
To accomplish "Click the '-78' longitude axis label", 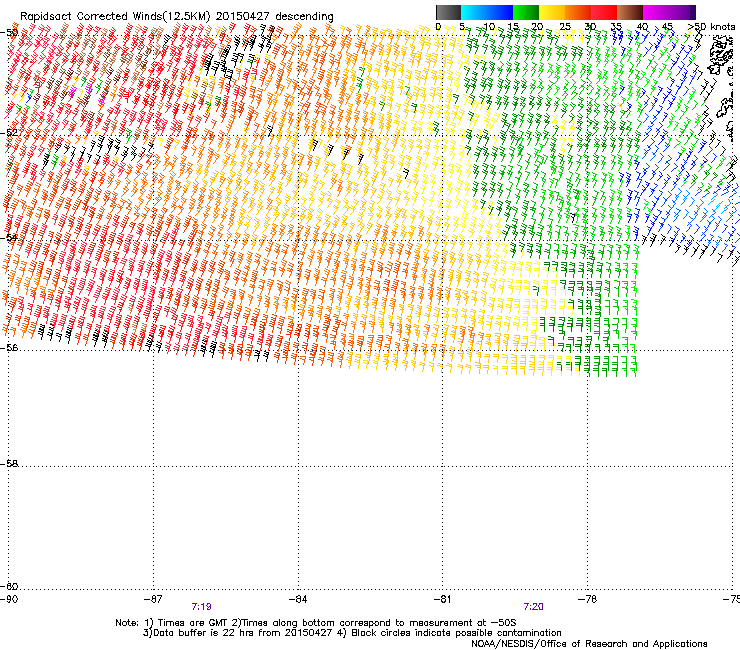I will 588,599.
